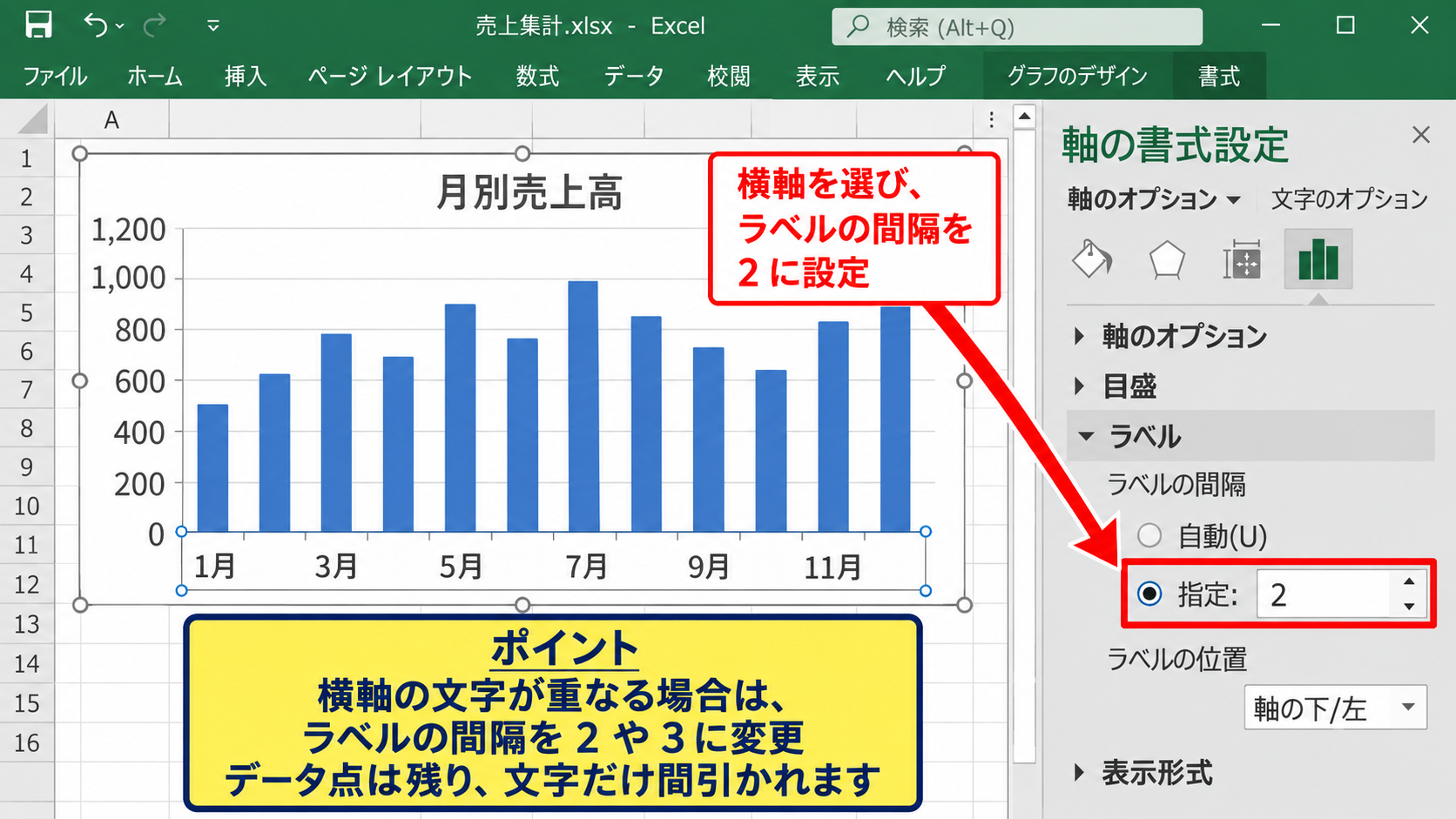The height and width of the screenshot is (819, 1456).
Task: Click the Maximize window button
Action: click(1345, 25)
